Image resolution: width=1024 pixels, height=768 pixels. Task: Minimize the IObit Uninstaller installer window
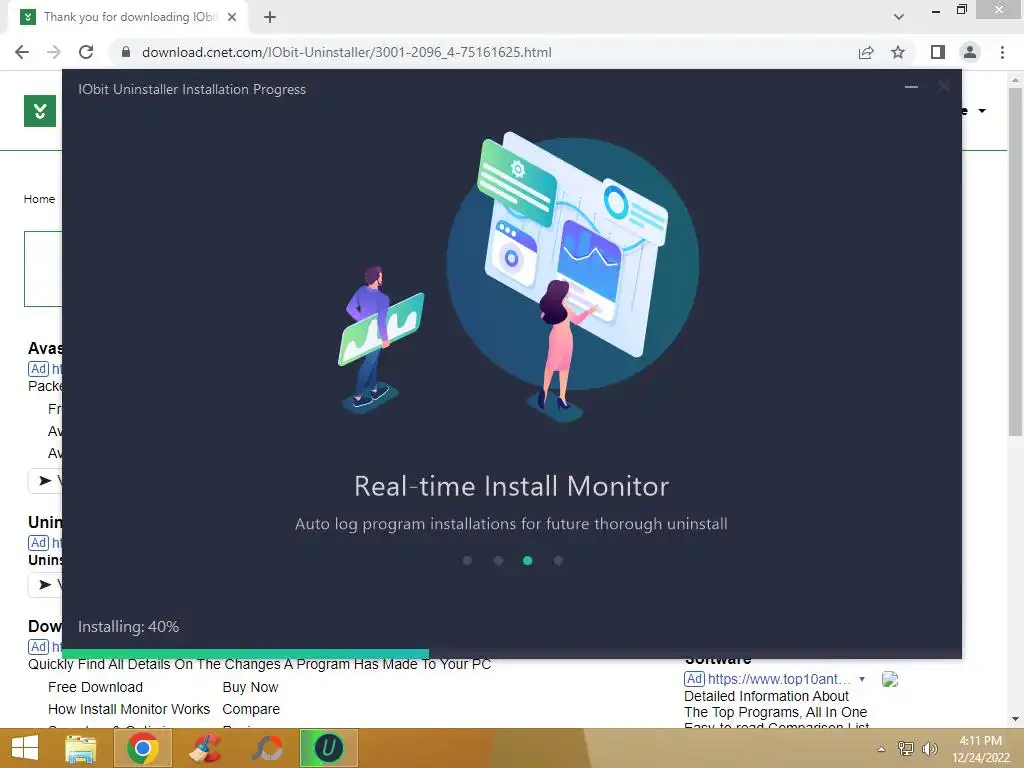coord(911,87)
